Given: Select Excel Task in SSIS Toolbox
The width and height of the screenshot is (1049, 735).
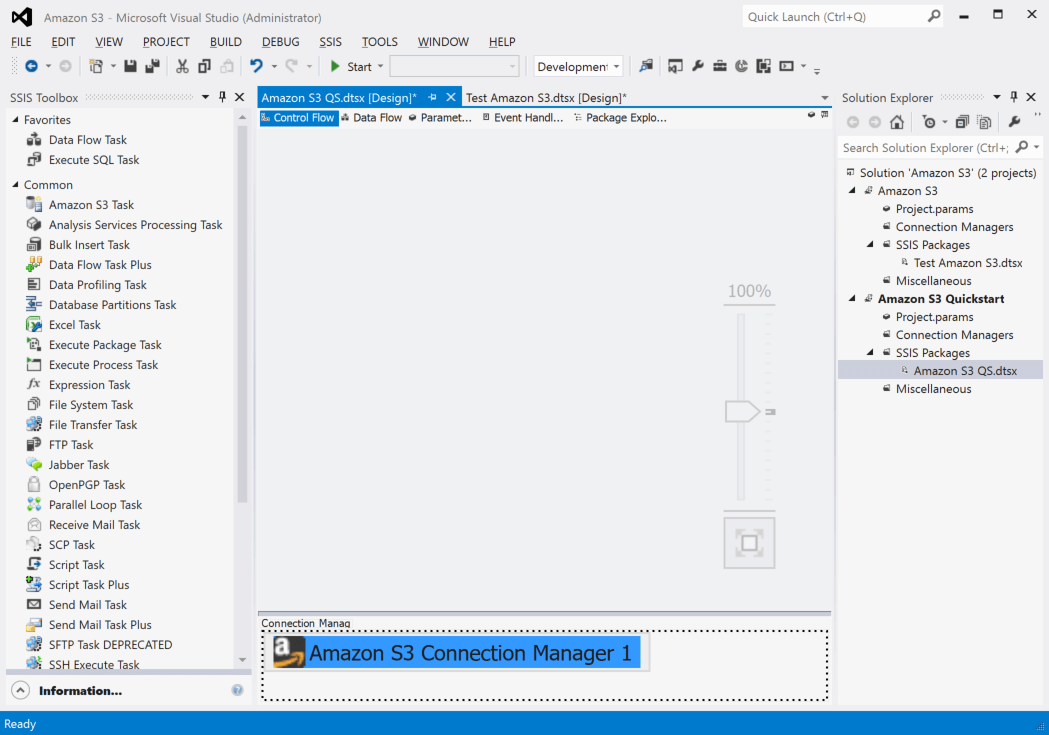Looking at the screenshot, I should pos(75,325).
